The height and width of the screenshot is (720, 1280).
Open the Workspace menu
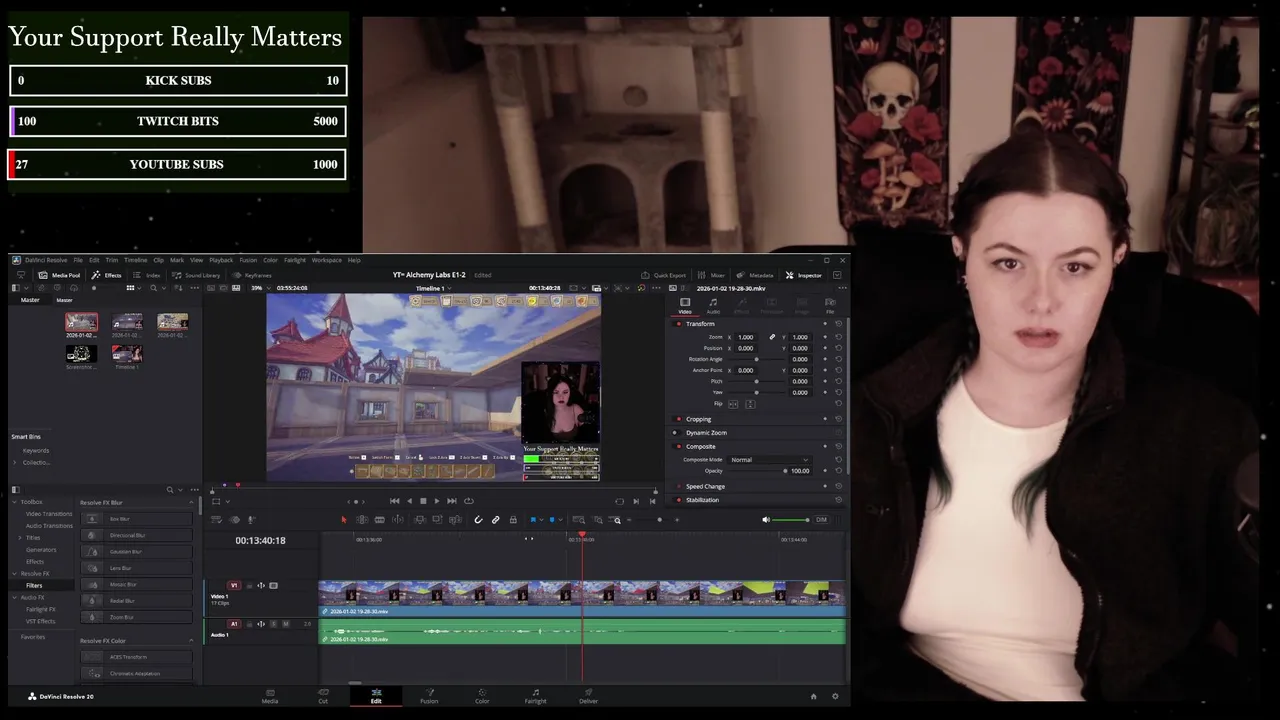coord(326,260)
